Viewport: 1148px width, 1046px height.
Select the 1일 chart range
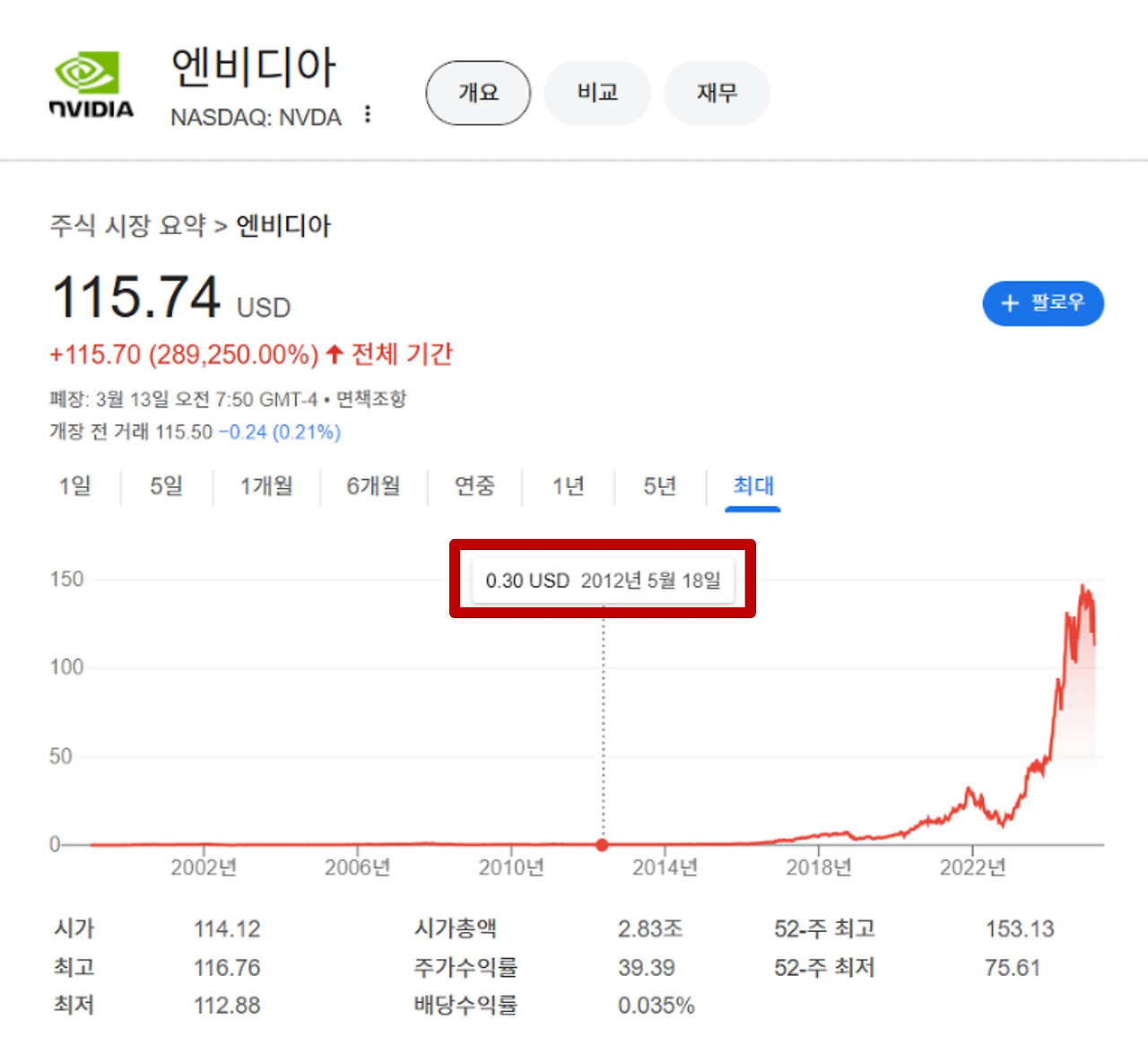[74, 486]
